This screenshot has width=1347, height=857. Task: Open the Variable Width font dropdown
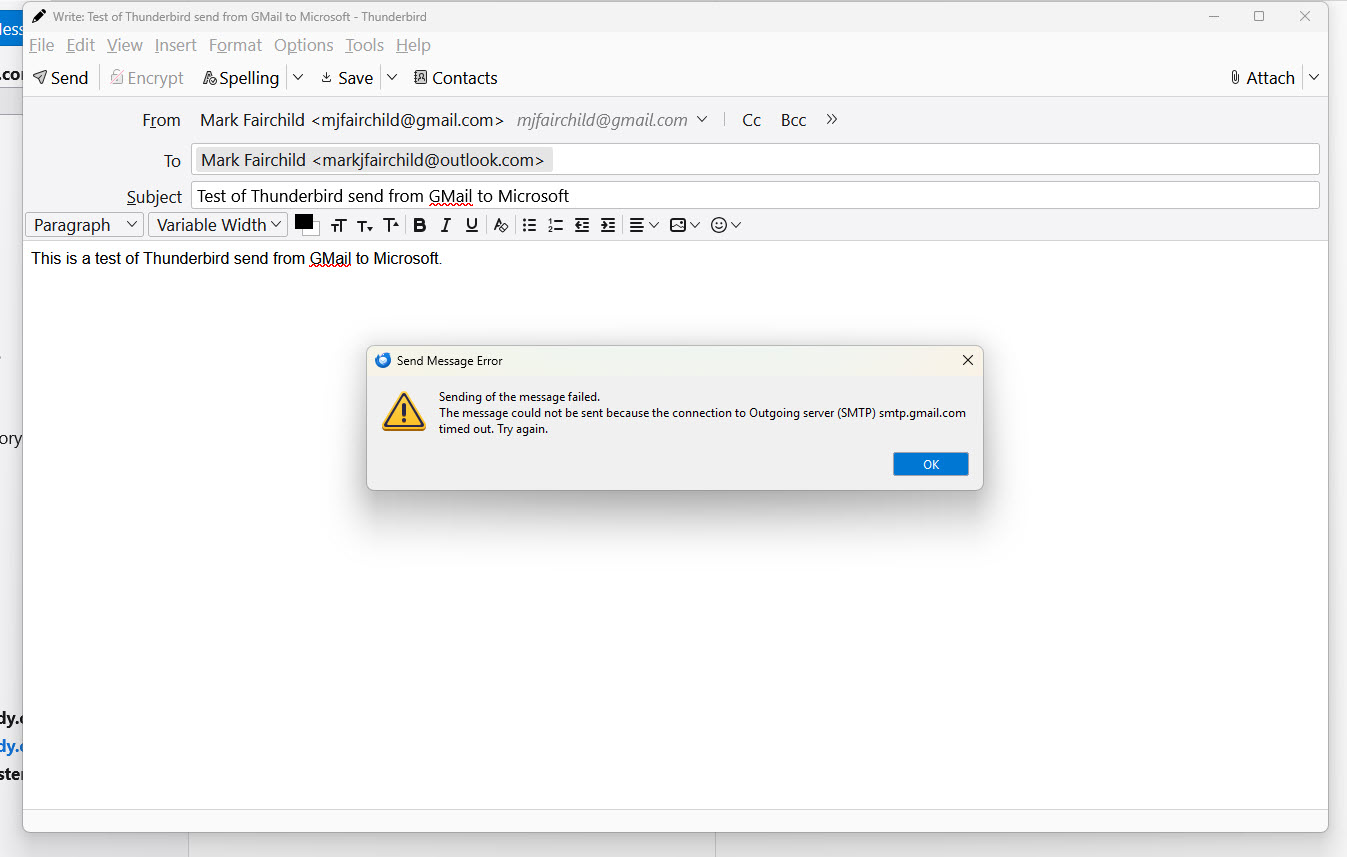point(218,225)
